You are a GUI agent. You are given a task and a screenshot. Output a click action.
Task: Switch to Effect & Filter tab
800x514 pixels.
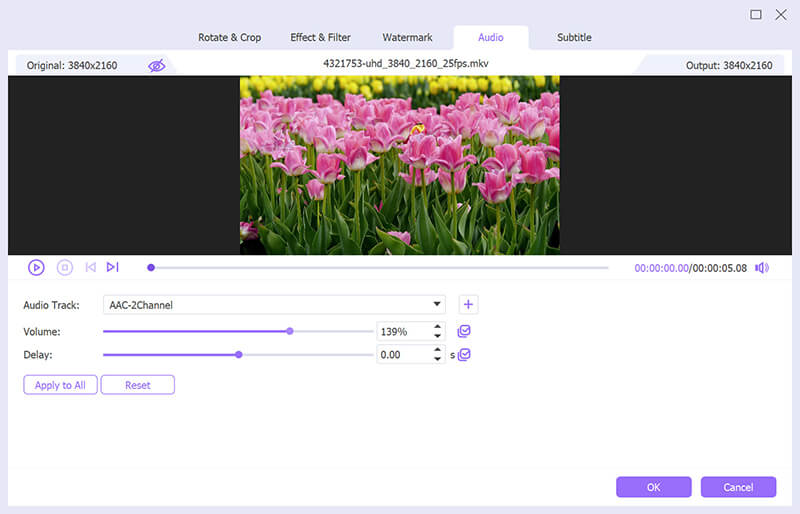tap(320, 37)
